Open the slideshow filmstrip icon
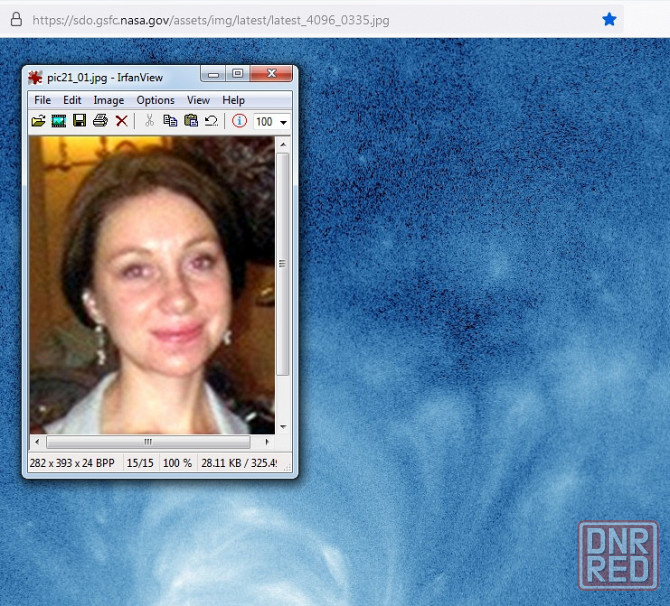The height and width of the screenshot is (606, 670). pos(59,121)
